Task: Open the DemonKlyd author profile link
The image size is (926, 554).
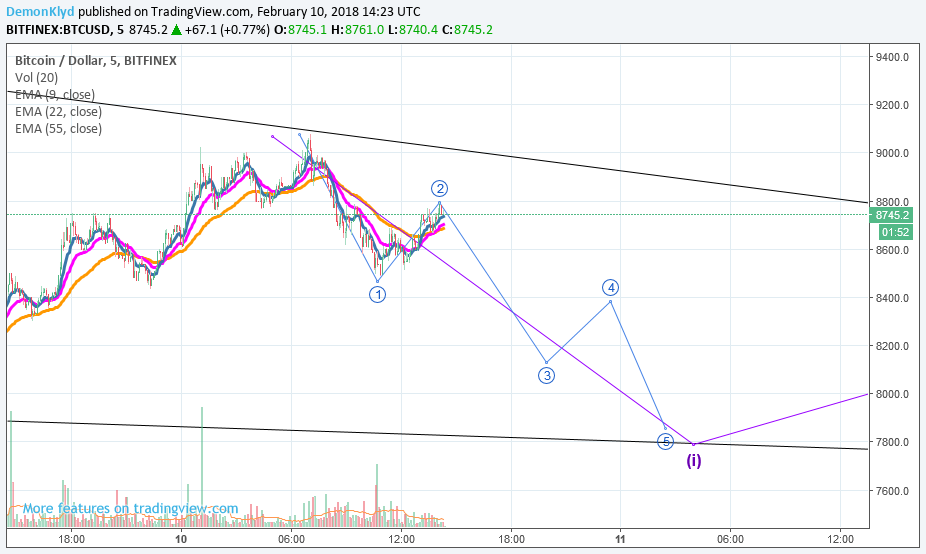Action: tap(40, 12)
